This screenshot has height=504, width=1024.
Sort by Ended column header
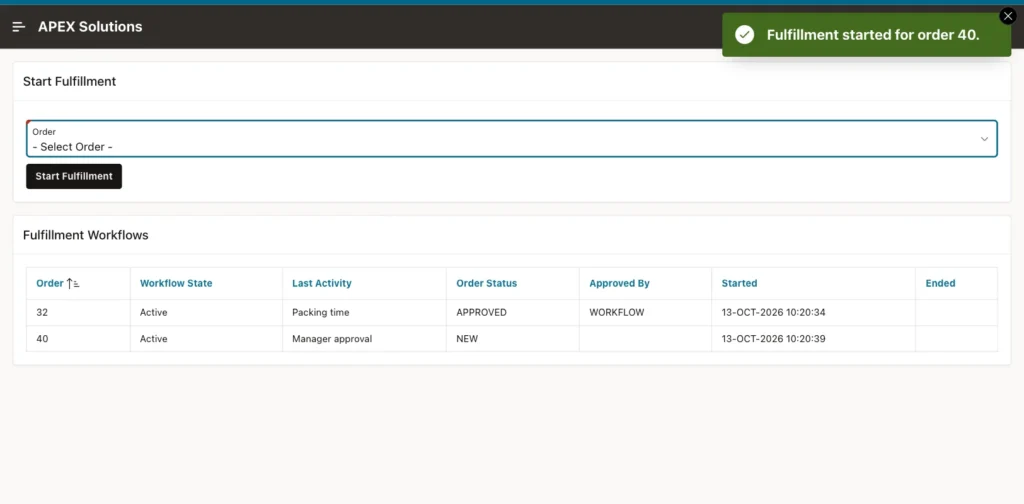(940, 283)
